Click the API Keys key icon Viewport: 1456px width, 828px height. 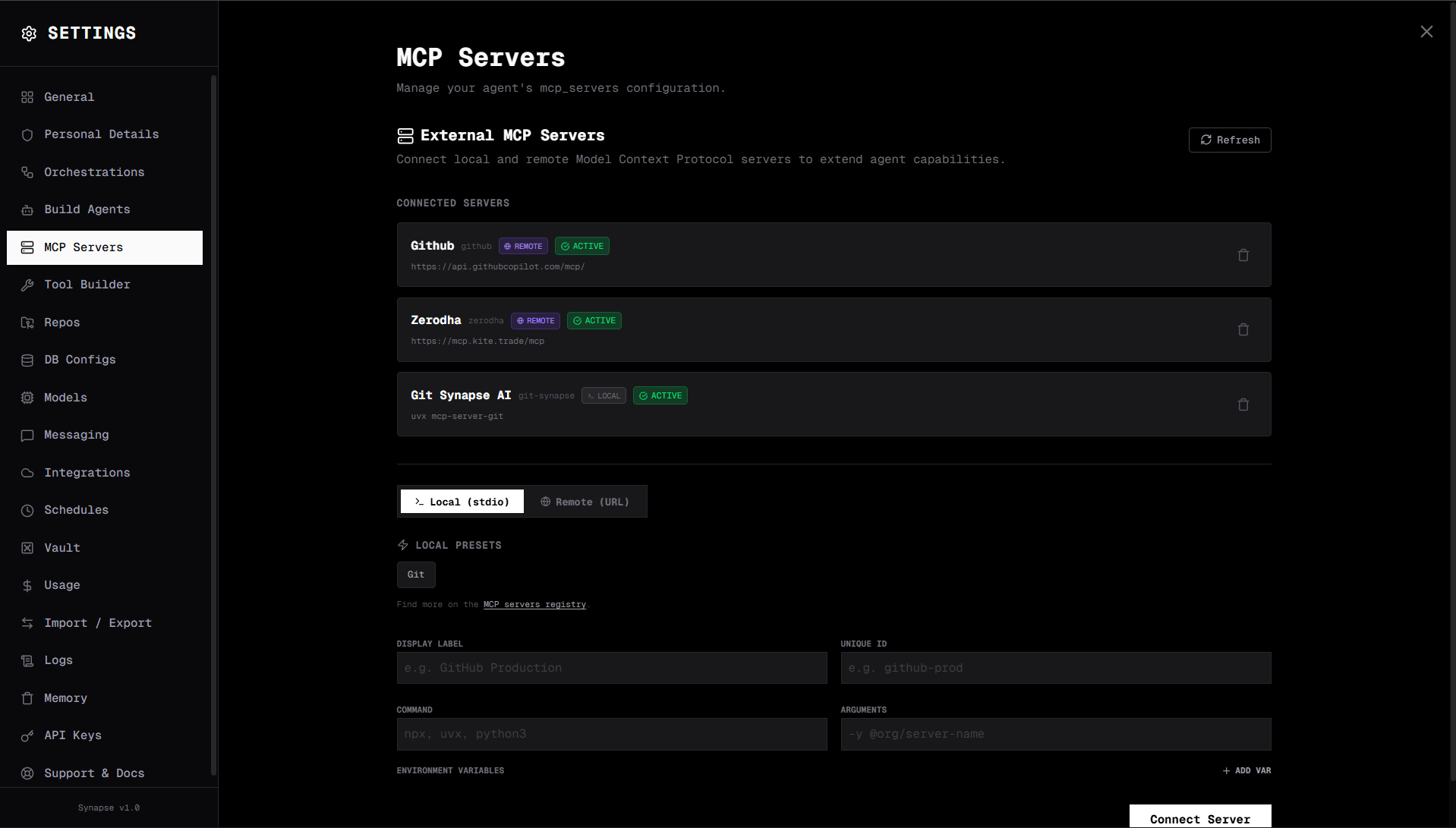click(x=27, y=735)
